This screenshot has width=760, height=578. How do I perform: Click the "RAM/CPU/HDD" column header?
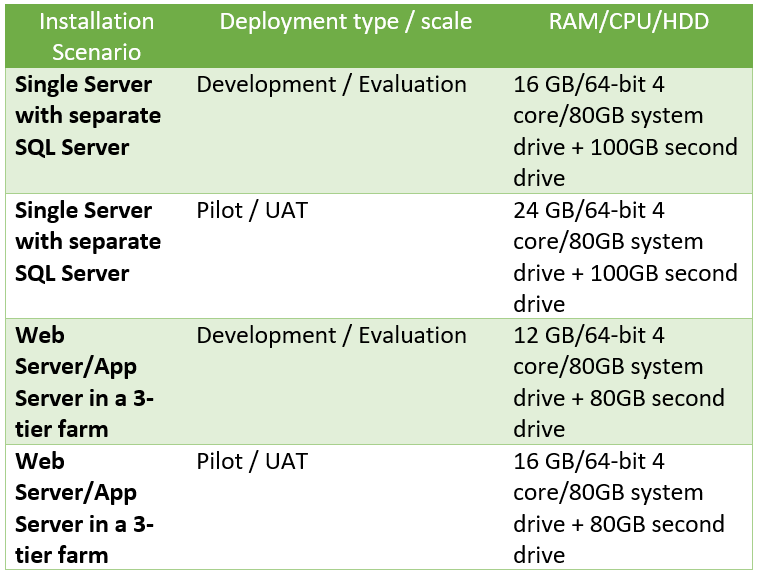point(628,21)
